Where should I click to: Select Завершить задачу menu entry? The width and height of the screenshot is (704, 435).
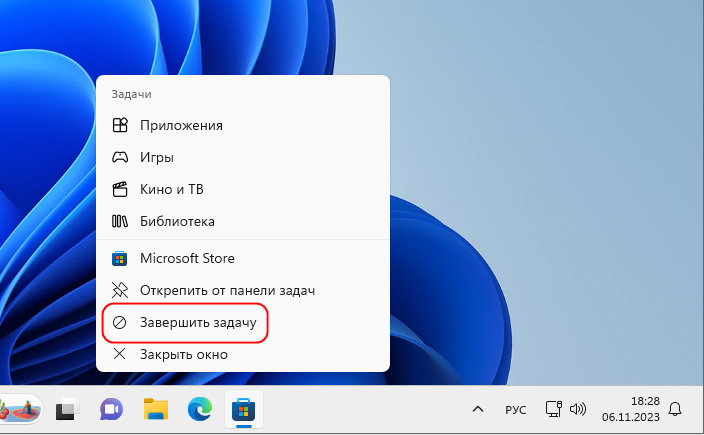(x=242, y=323)
